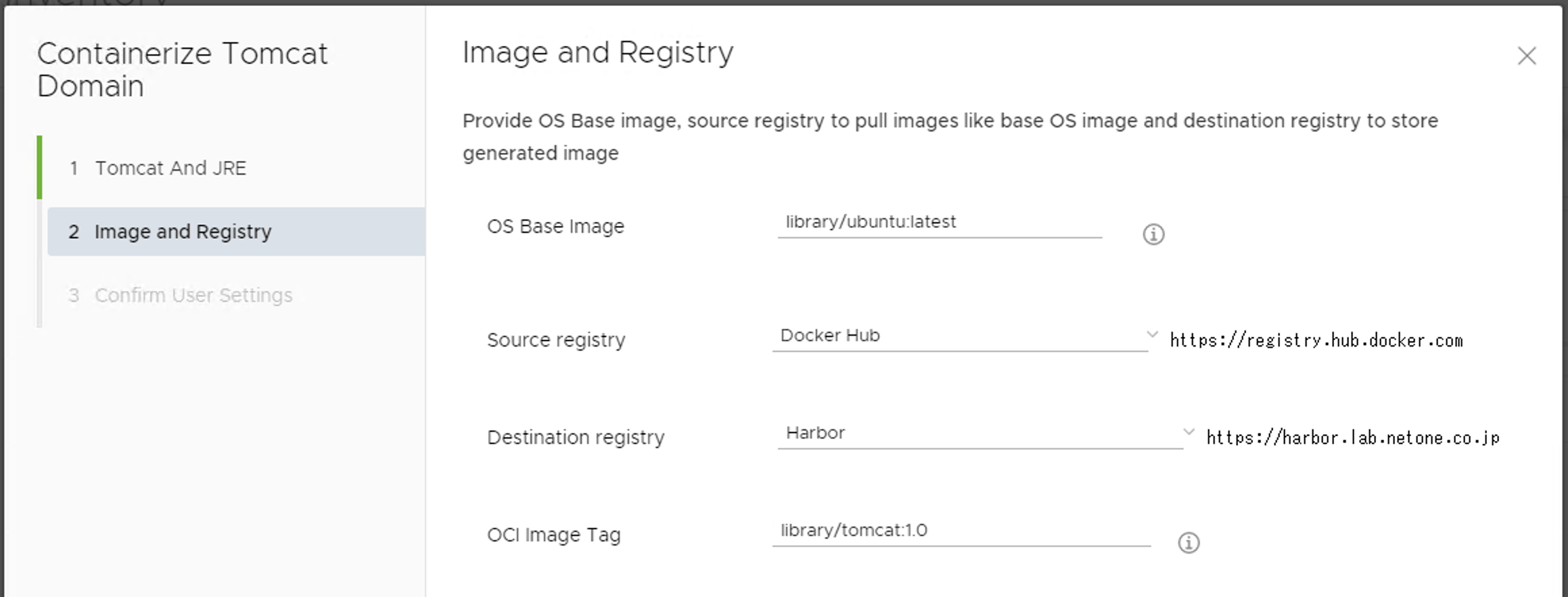Open the Source registry dropdown
The height and width of the screenshot is (597, 1568).
[965, 336]
